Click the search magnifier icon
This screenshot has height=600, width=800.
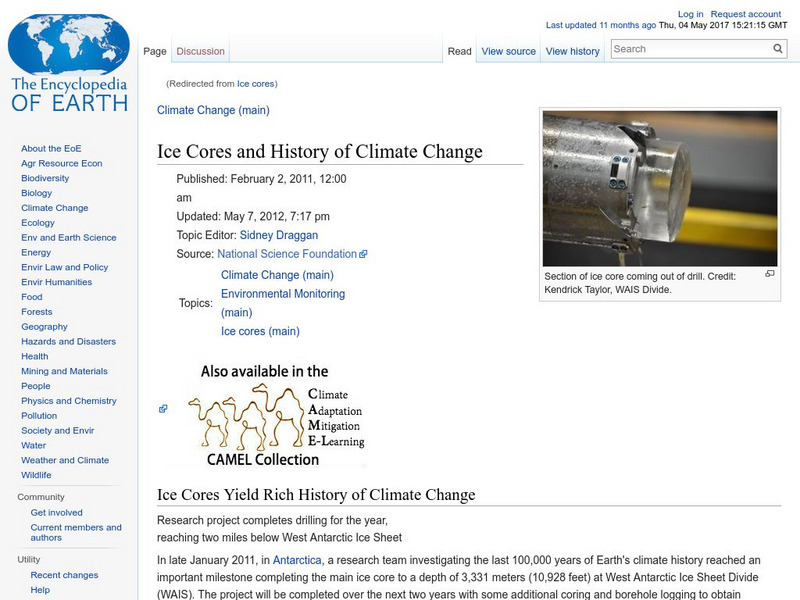pos(778,48)
